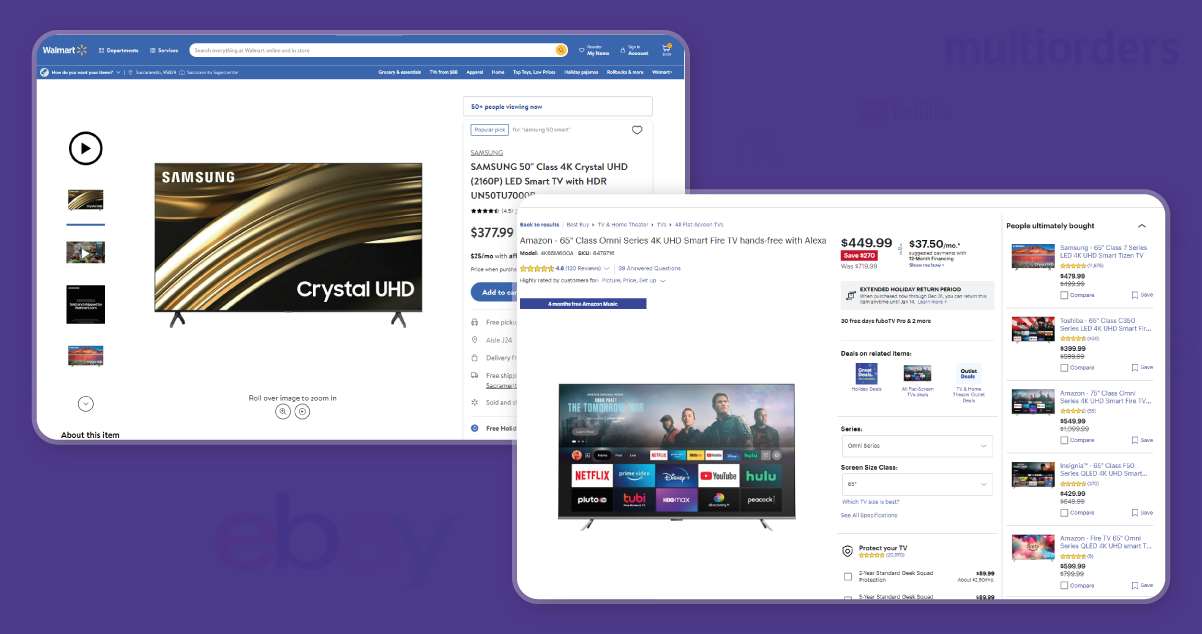Screen dimensions: 1202x634
Task: Click the 'Popular pick' badge in Walmart
Action: [x=490, y=130]
